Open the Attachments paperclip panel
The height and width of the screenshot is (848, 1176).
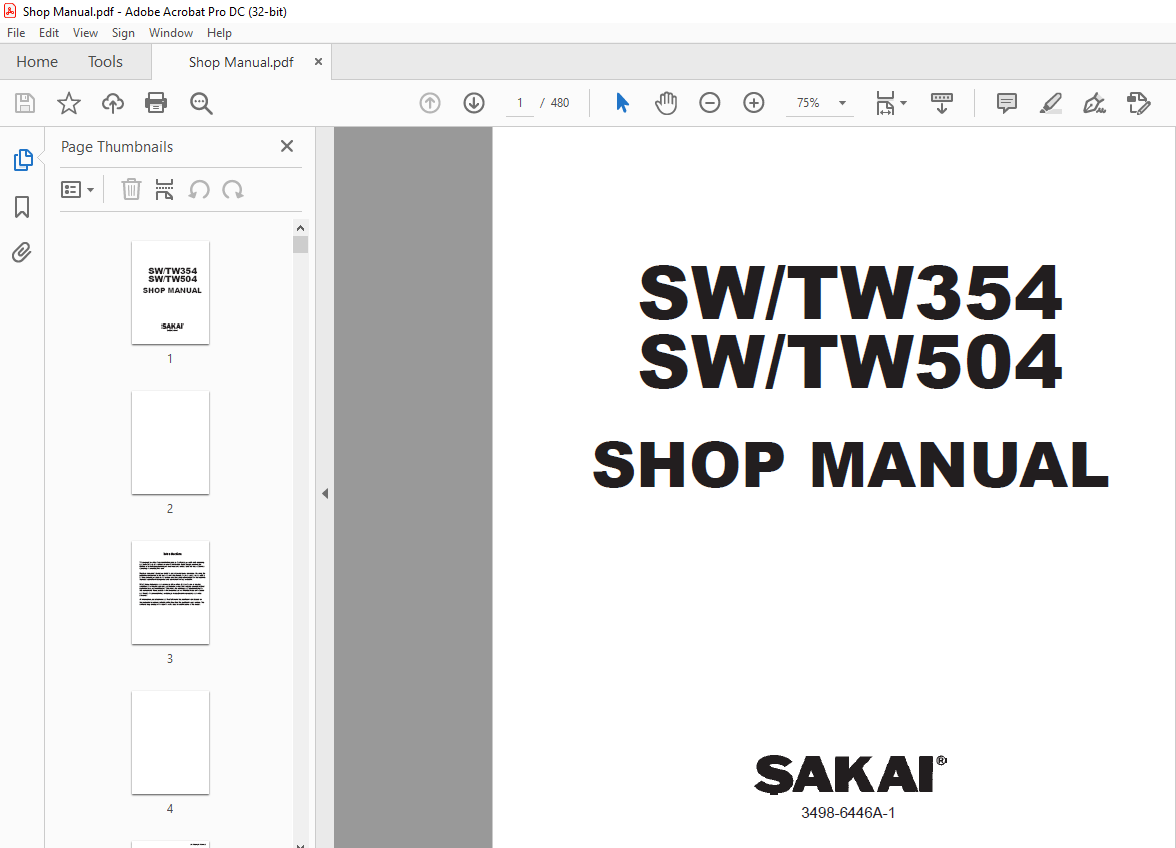coord(22,253)
